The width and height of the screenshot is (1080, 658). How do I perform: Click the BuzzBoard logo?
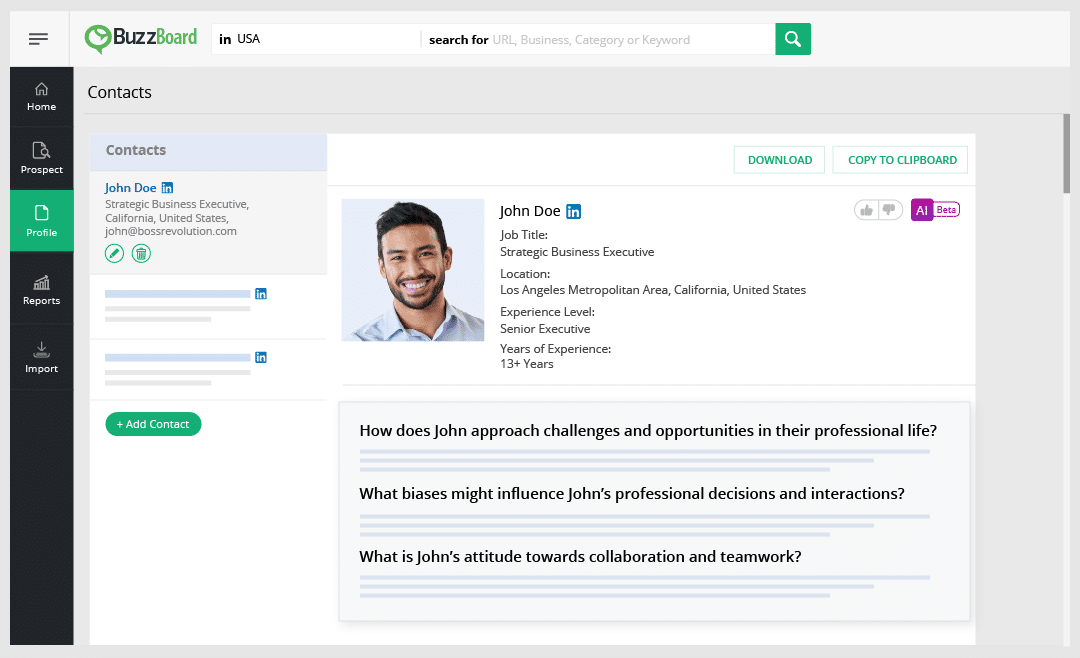click(x=140, y=38)
